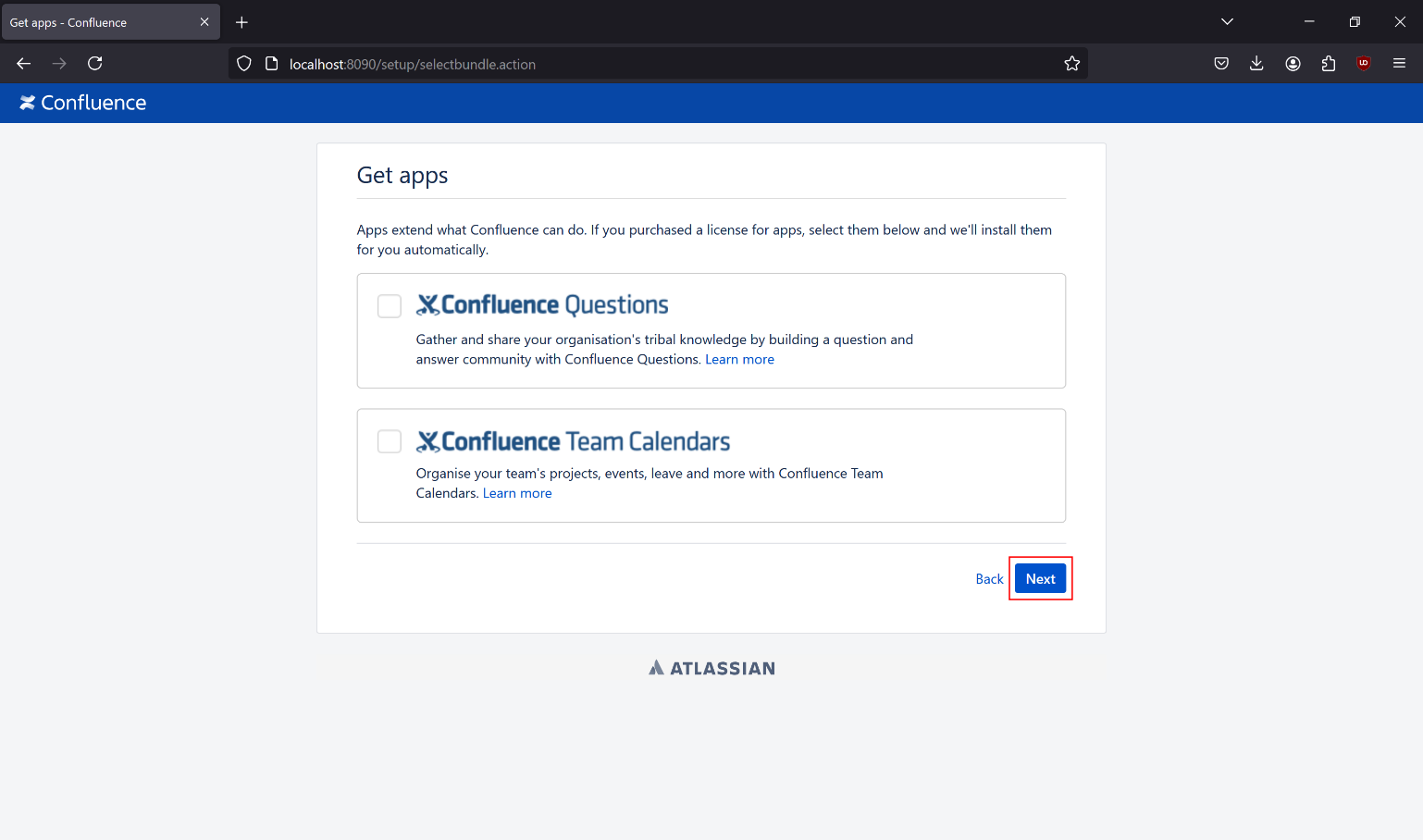
Task: Open a new browser tab
Action: click(x=241, y=22)
